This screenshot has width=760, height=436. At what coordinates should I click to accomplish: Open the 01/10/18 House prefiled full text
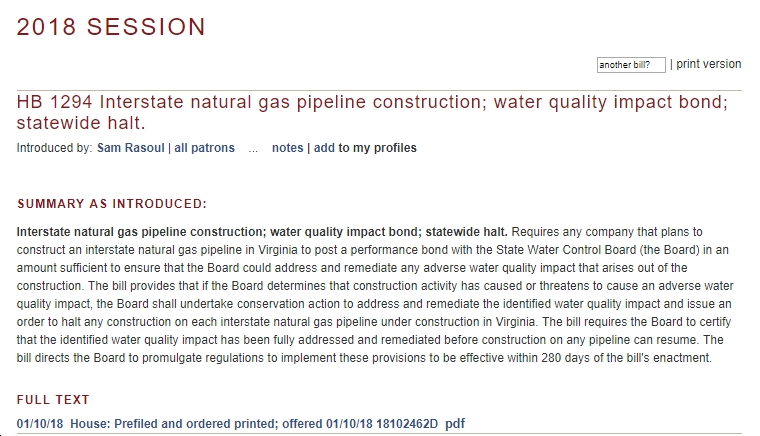click(227, 424)
